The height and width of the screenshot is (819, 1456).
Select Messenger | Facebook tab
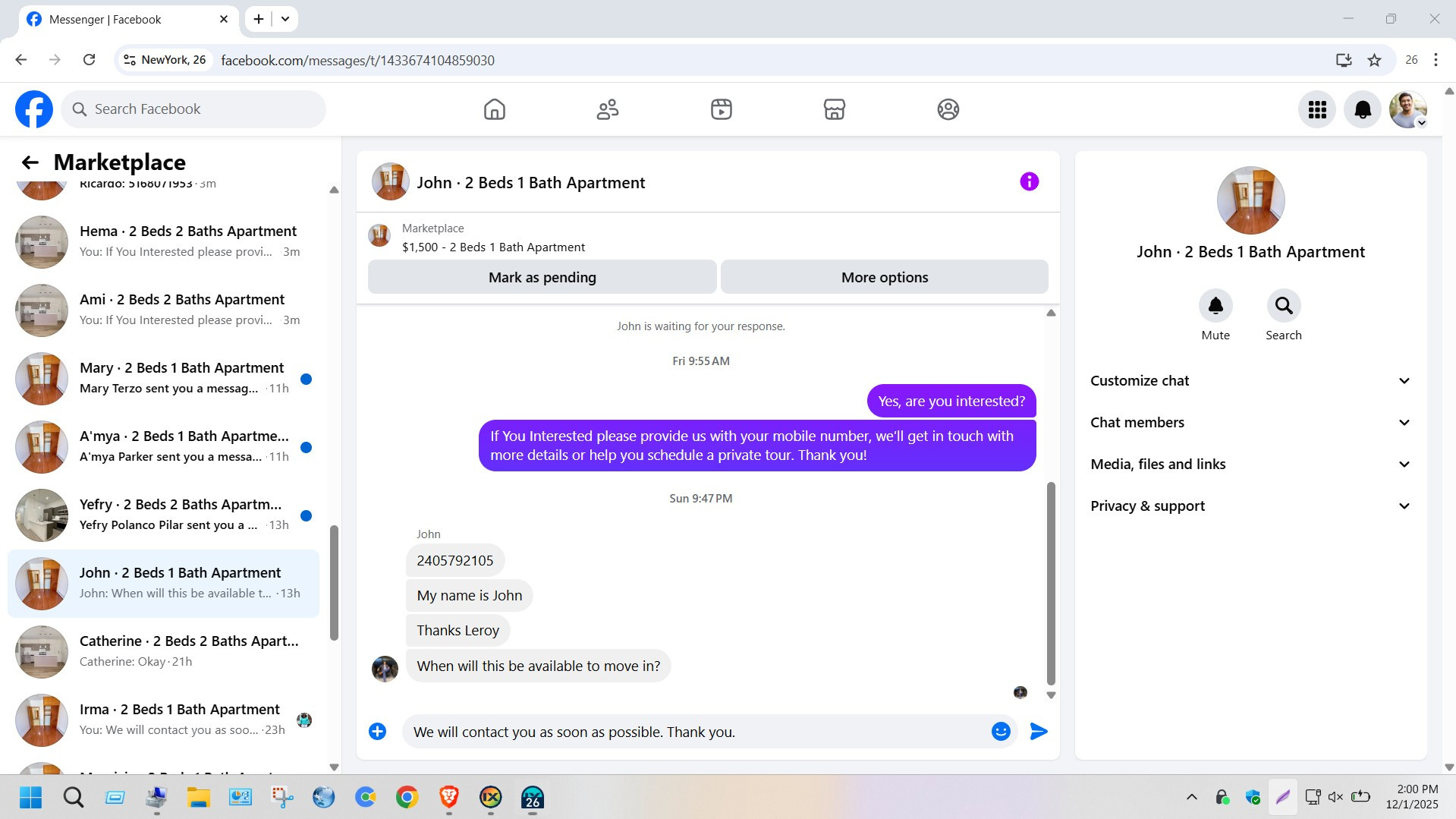pyautogui.click(x=127, y=20)
